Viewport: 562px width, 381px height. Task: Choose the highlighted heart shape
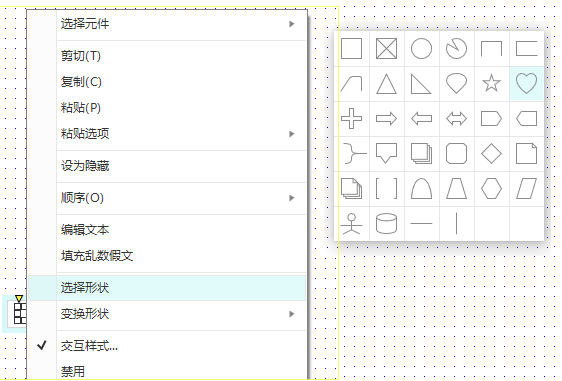click(x=527, y=83)
